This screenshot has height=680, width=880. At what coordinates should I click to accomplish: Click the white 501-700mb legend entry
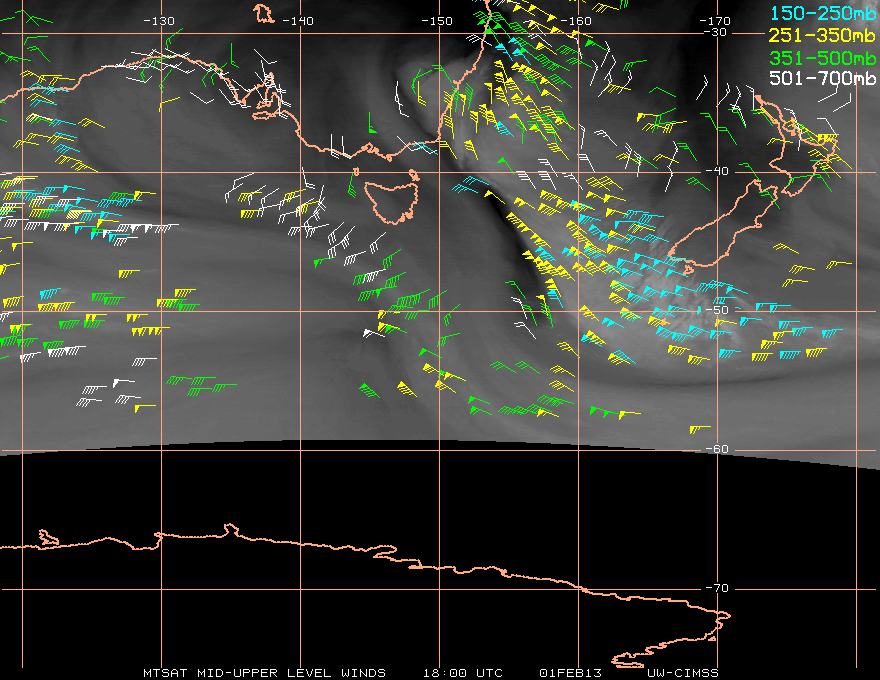822,78
